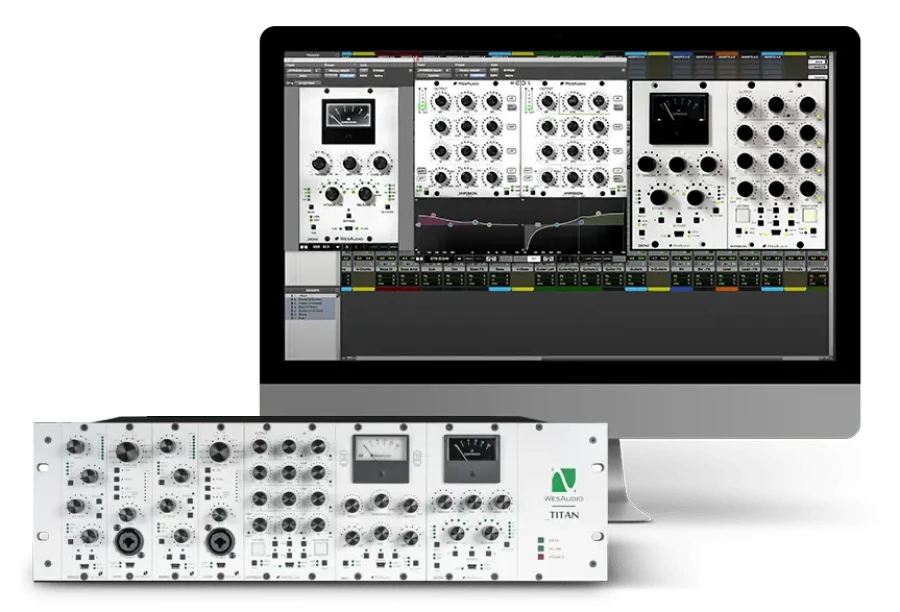
Task: Adjust the Threshold knob on the small Dione plugin
Action: pos(319,164)
